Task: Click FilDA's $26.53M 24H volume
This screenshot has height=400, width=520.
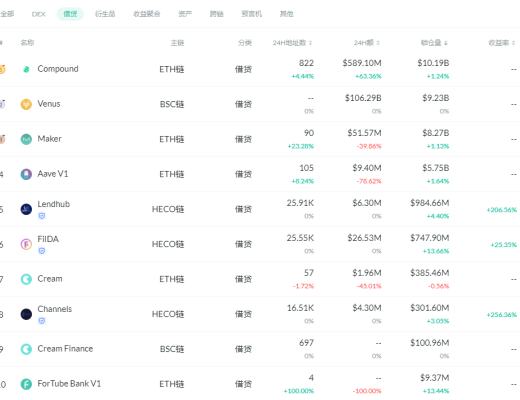Action: pos(364,238)
